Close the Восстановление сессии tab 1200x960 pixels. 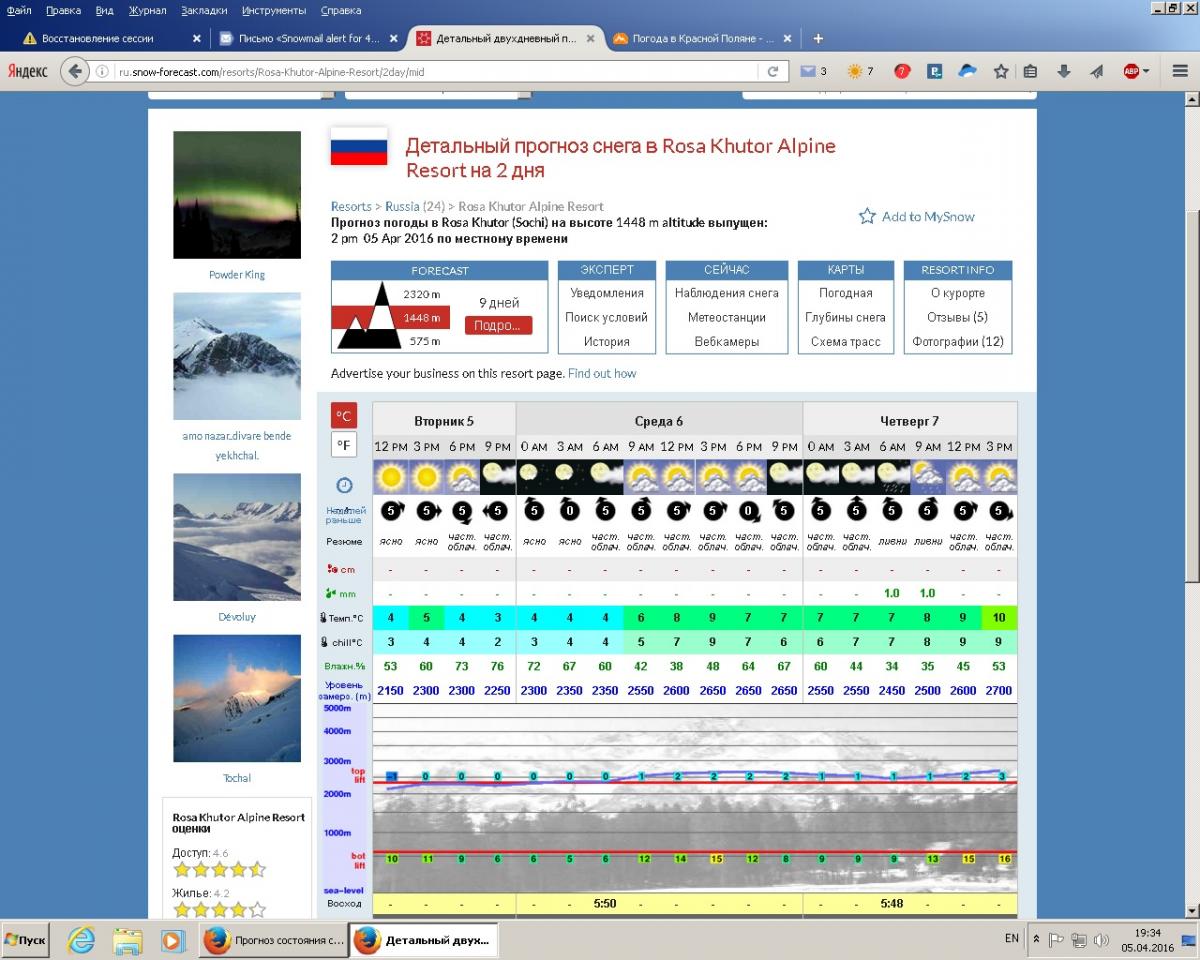coord(196,39)
